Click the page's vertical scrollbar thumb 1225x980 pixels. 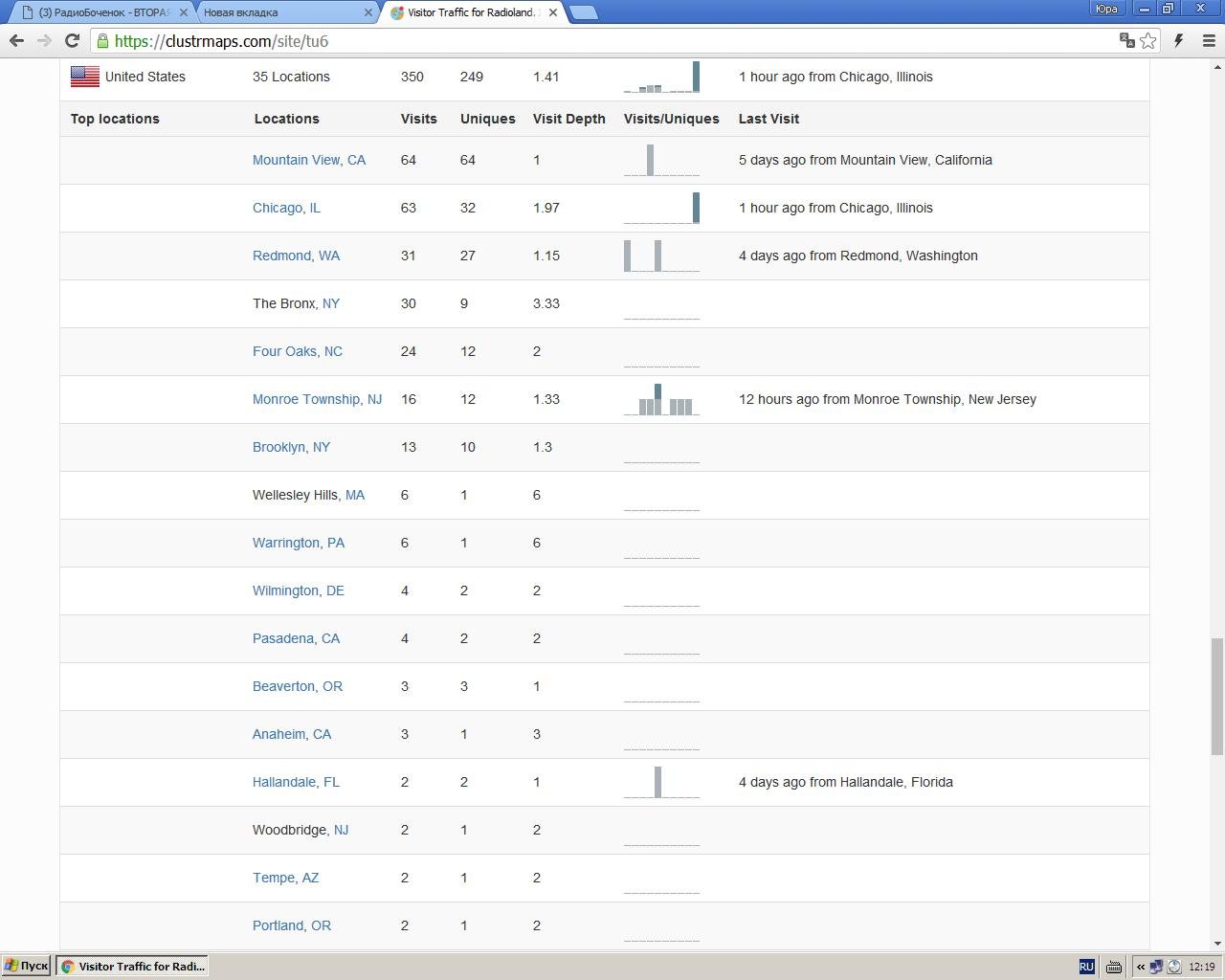tap(1217, 696)
